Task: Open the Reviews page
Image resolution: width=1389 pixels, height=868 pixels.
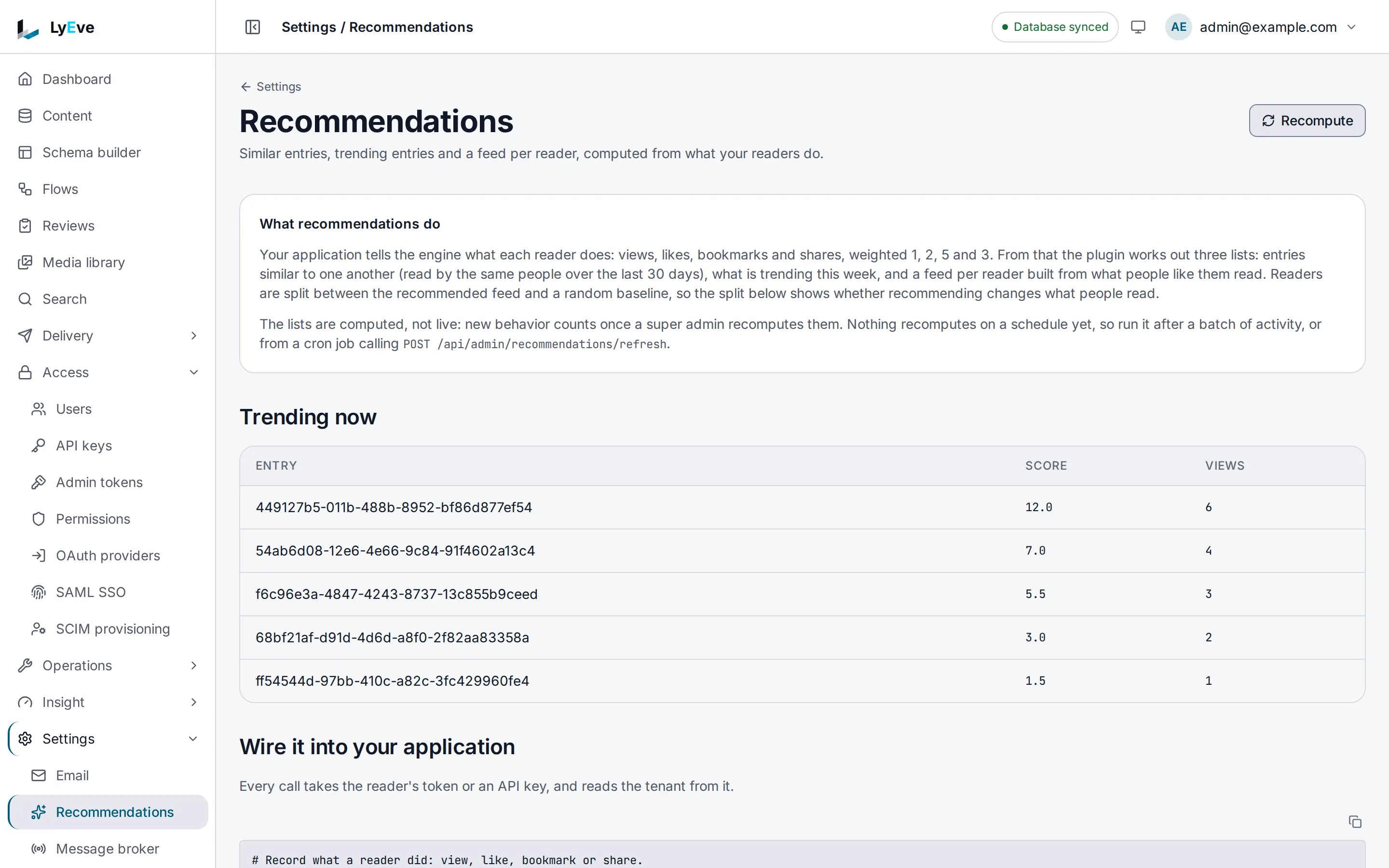Action: (108, 226)
